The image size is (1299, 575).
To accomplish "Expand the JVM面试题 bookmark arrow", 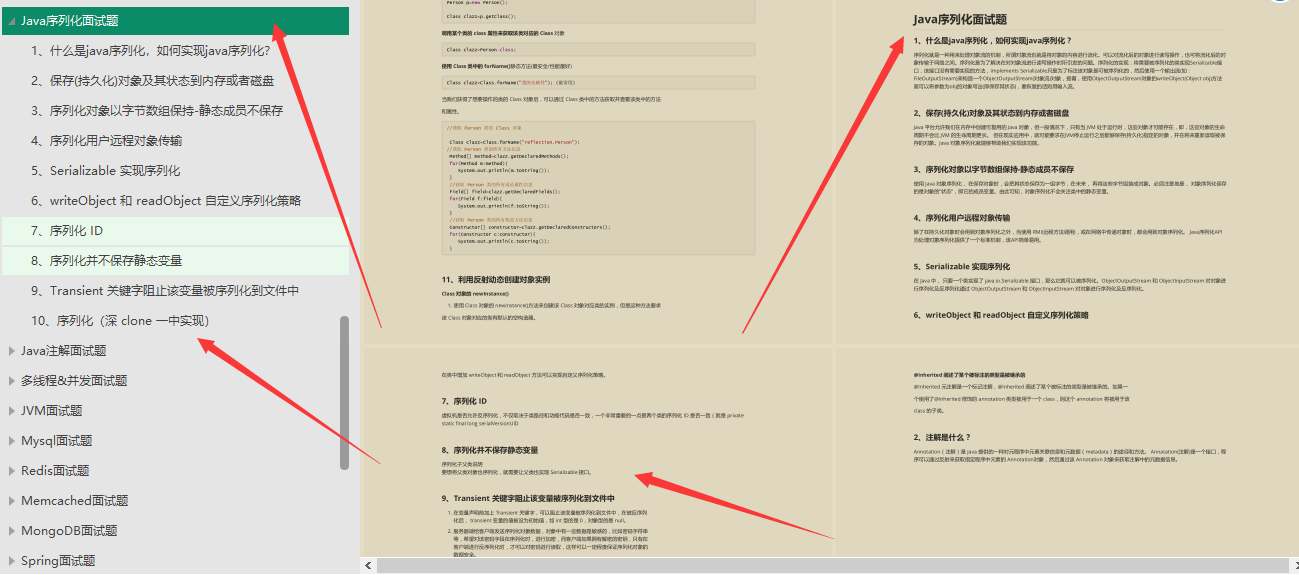I will [11, 410].
